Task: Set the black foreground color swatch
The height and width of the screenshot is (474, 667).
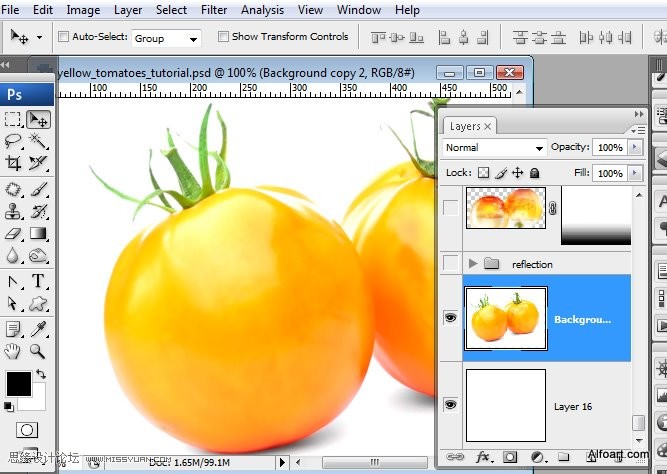Action: point(19,384)
